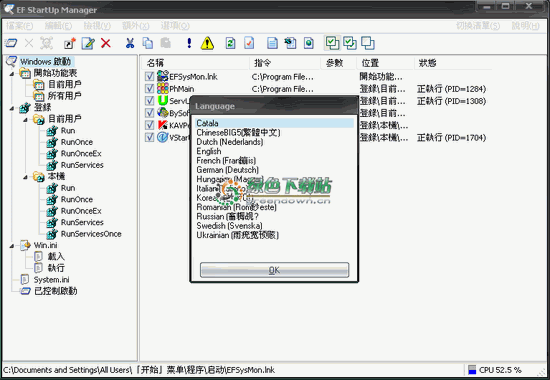Click the blue exclamation mark icon

click(189, 43)
